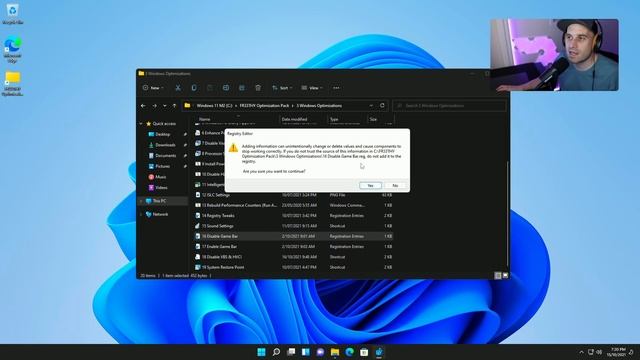Select the file 12 ISLC Settings

293,195
